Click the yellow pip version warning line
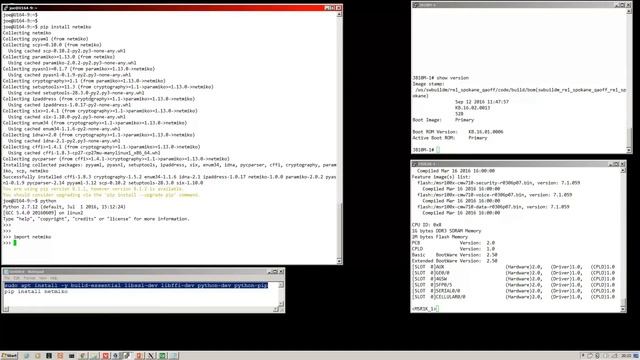Viewport: 640px width, 360px height. pyautogui.click(x=93, y=189)
